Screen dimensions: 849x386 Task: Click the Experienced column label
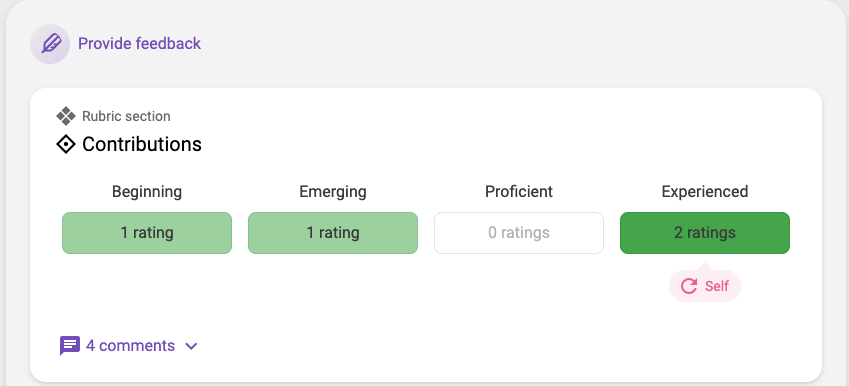pyautogui.click(x=705, y=192)
